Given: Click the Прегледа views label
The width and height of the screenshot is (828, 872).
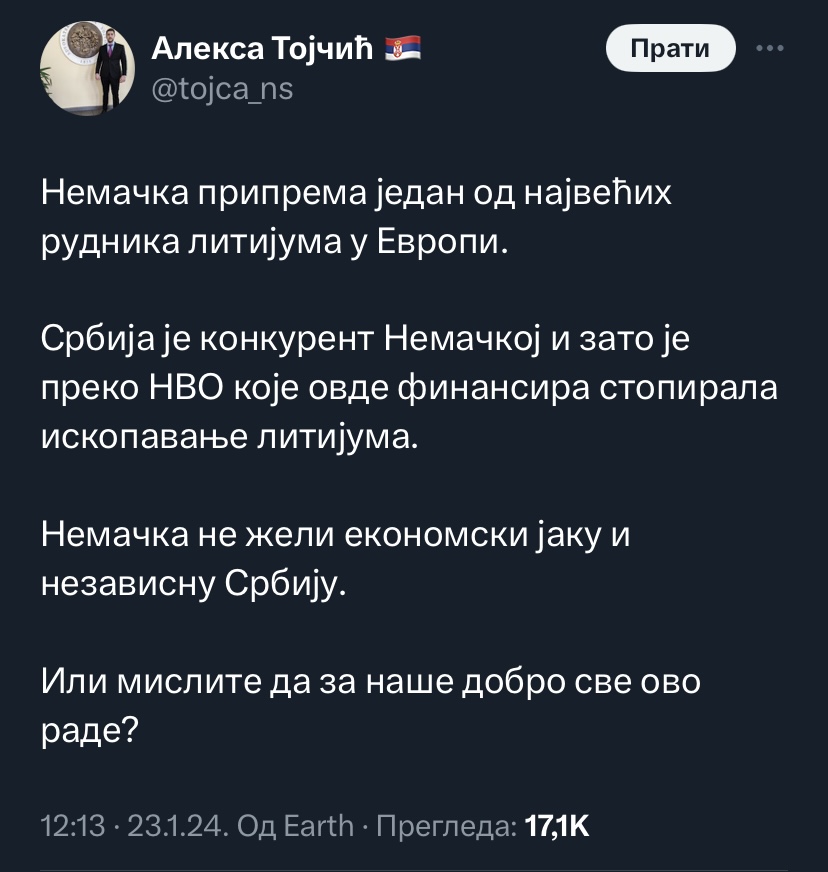Looking at the screenshot, I should click(443, 826).
